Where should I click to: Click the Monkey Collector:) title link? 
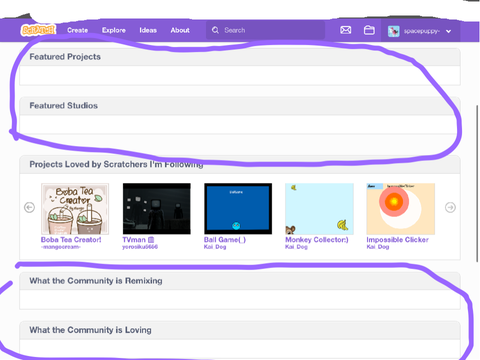[317, 240]
